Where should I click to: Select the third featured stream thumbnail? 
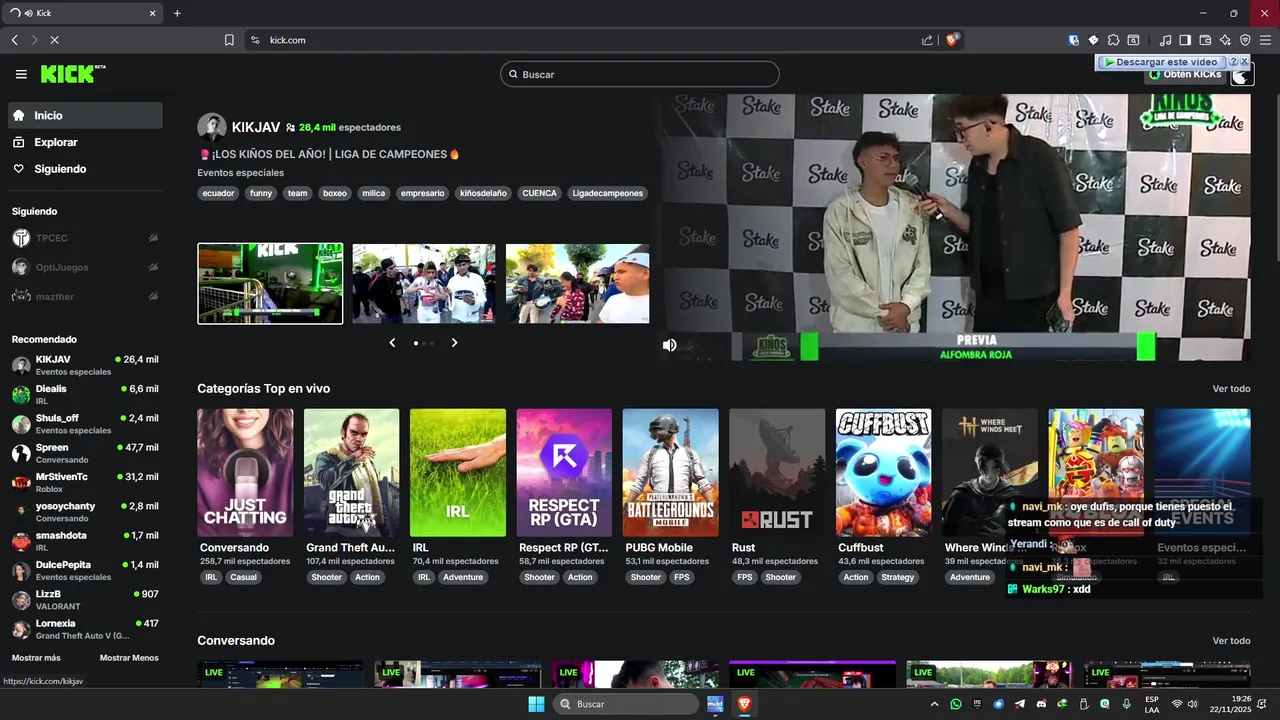(578, 283)
